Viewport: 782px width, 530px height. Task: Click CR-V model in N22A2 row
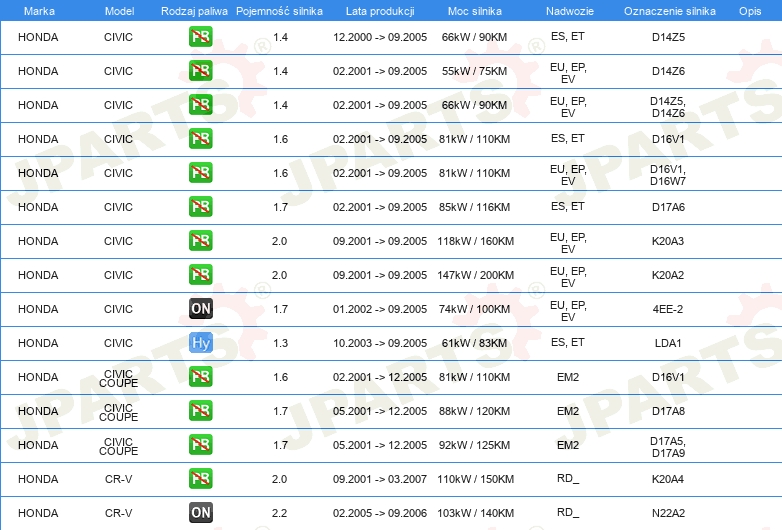[118, 513]
